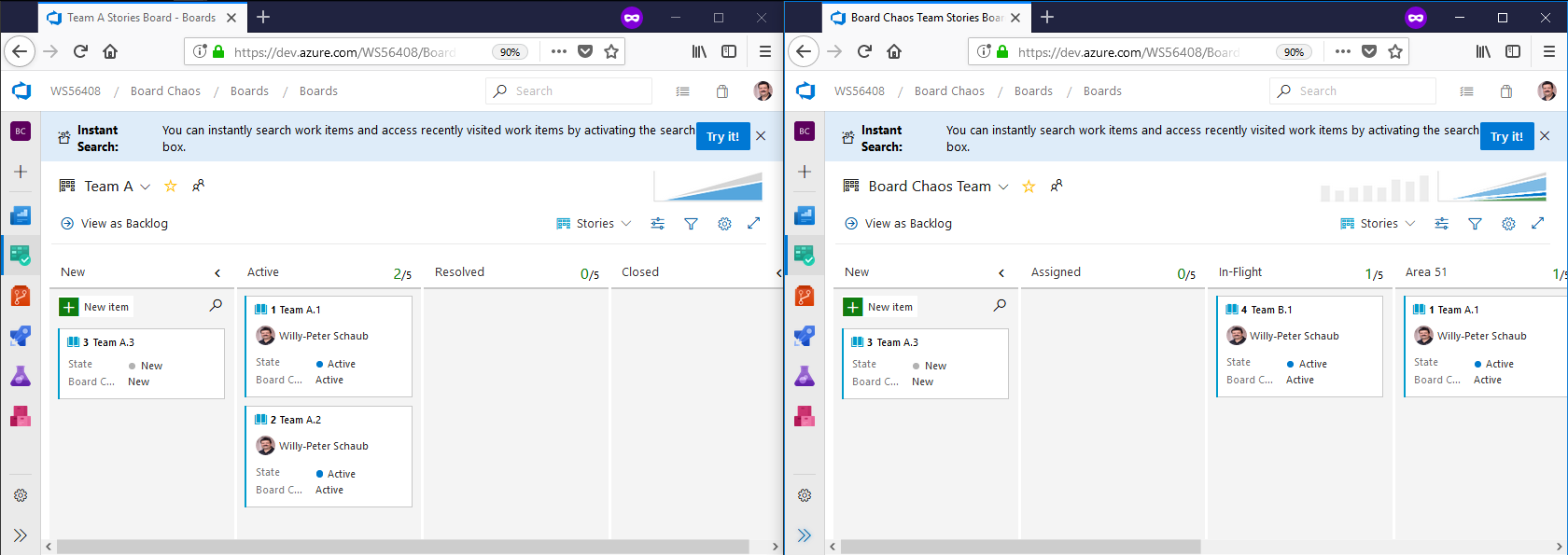Image resolution: width=1568 pixels, height=555 pixels.
Task: Click View as Backlog in left window
Action: (114, 224)
